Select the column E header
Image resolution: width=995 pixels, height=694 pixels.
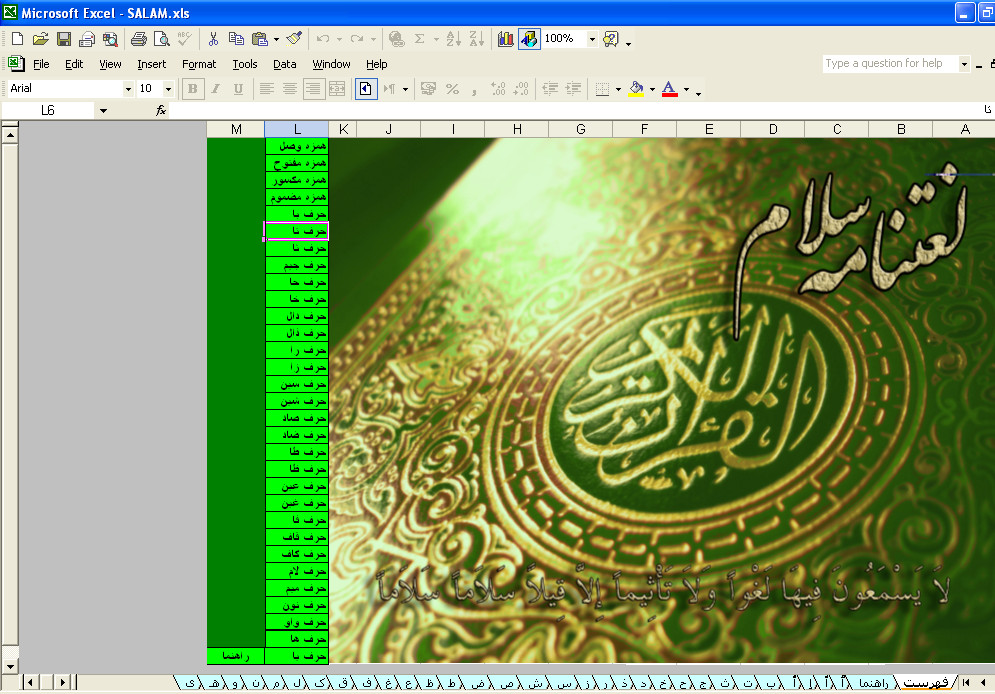pyautogui.click(x=709, y=129)
